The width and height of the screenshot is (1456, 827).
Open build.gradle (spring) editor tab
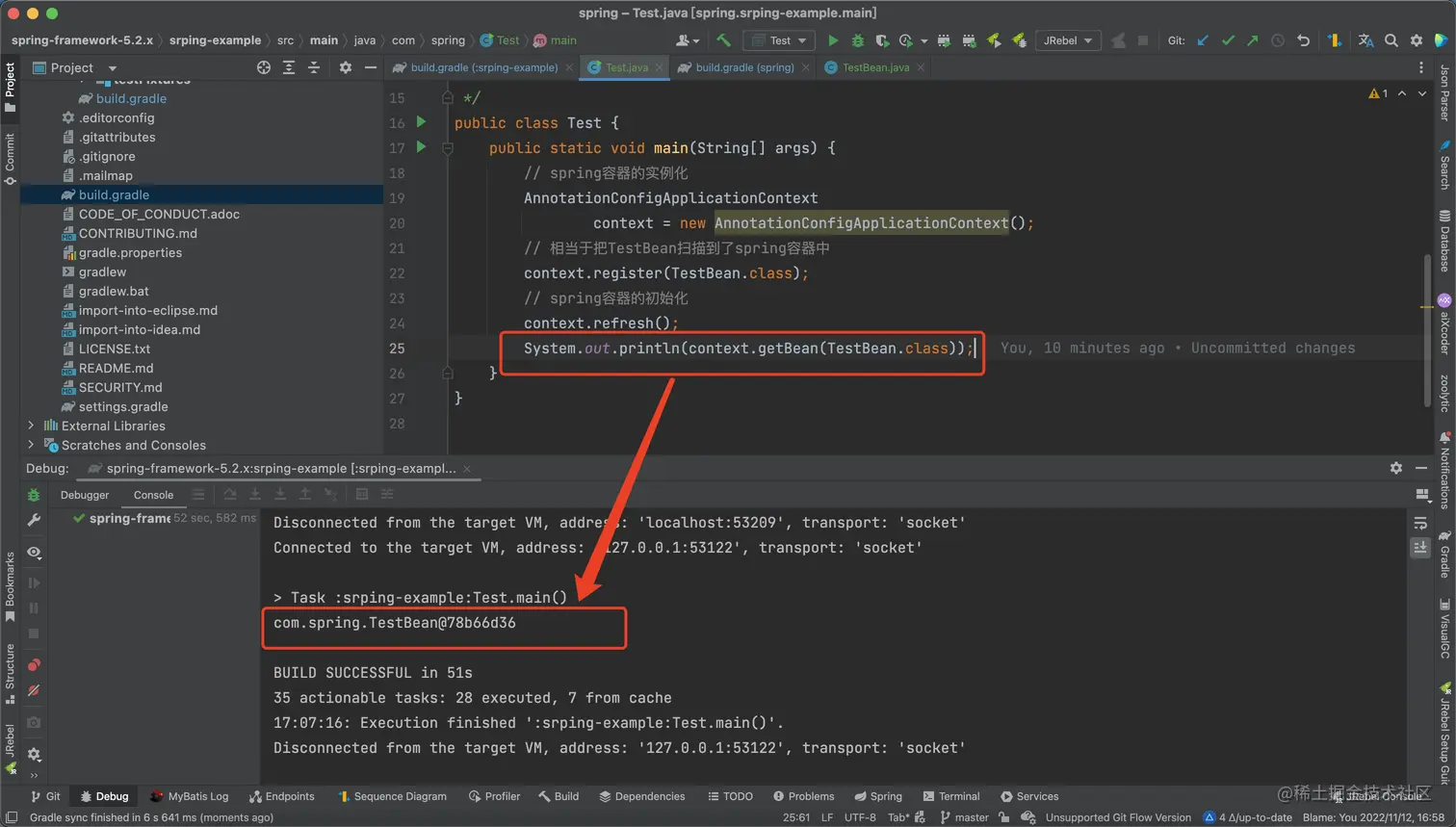743,67
